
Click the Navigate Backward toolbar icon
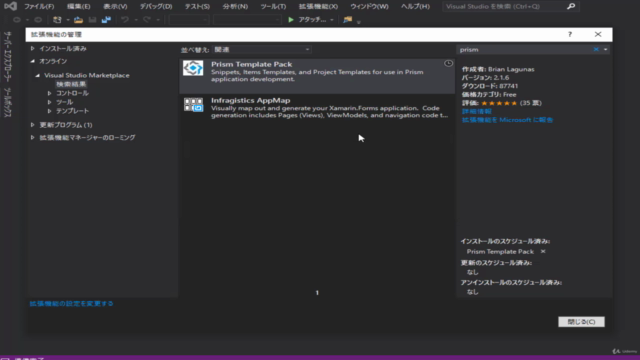pyautogui.click(x=17, y=20)
